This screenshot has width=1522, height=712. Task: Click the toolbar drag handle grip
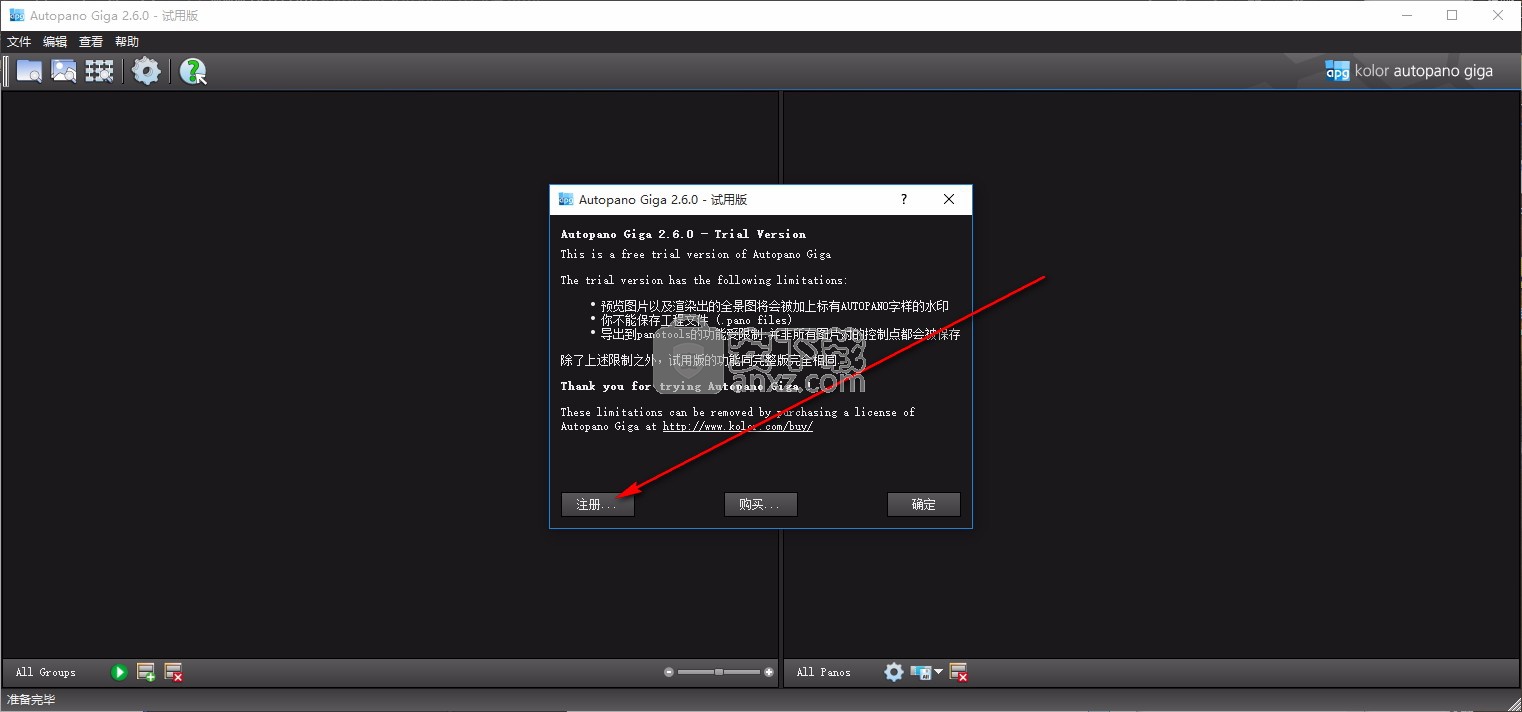pyautogui.click(x=6, y=71)
